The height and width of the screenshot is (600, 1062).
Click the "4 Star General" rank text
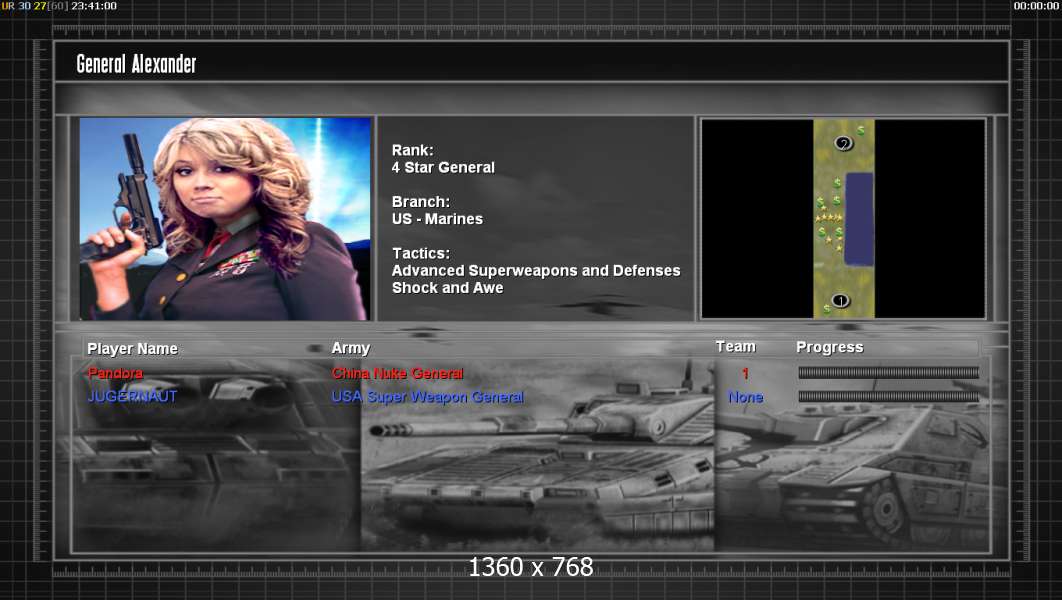(443, 167)
